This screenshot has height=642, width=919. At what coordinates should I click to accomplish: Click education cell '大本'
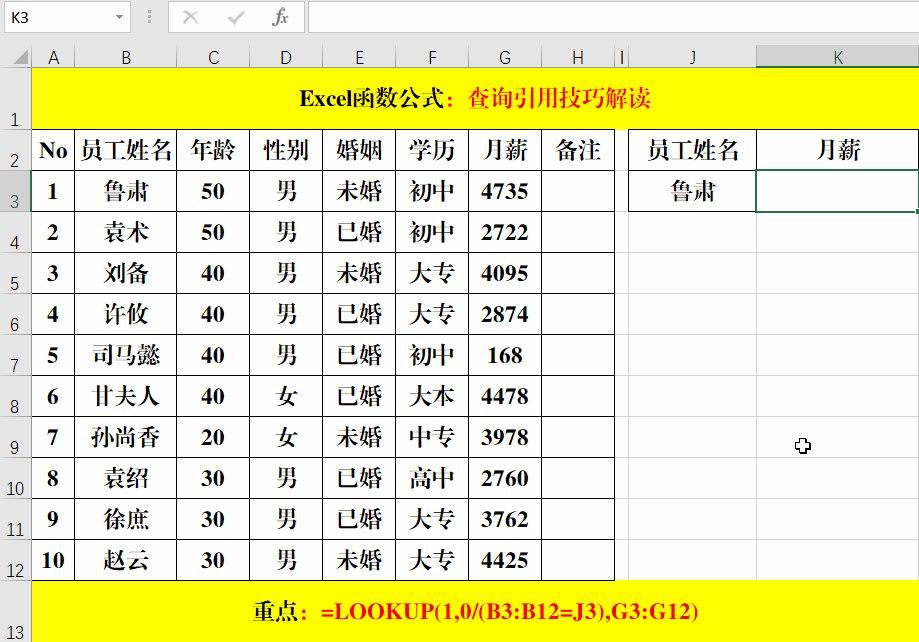(432, 396)
